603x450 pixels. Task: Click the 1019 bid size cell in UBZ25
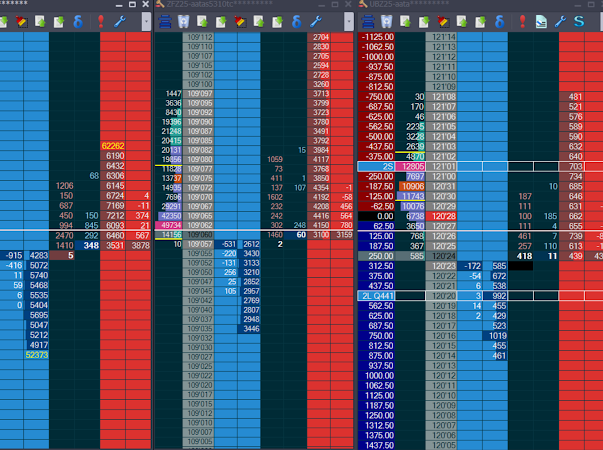pyautogui.click(x=495, y=336)
